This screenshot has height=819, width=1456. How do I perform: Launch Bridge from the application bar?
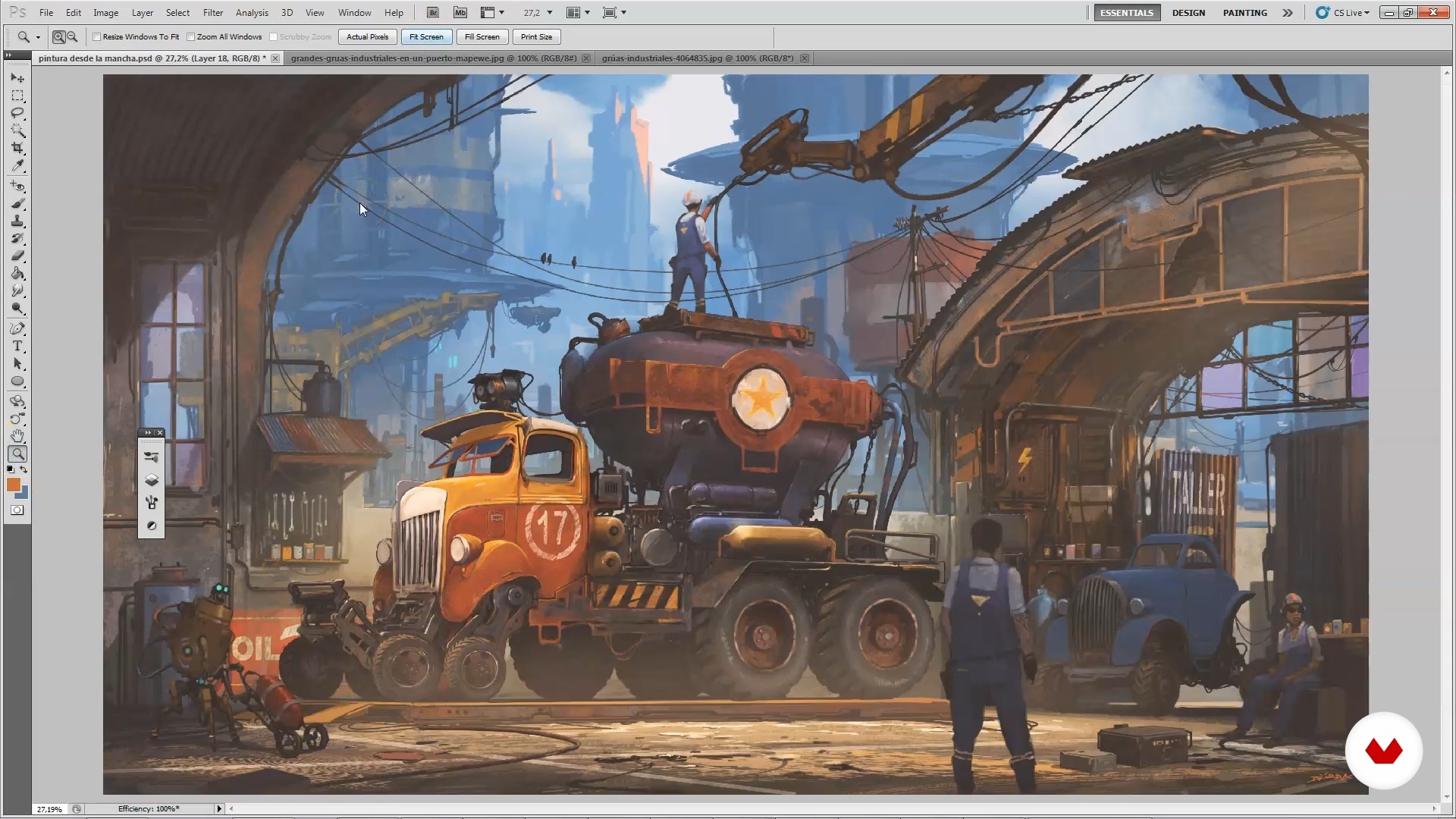click(x=432, y=13)
